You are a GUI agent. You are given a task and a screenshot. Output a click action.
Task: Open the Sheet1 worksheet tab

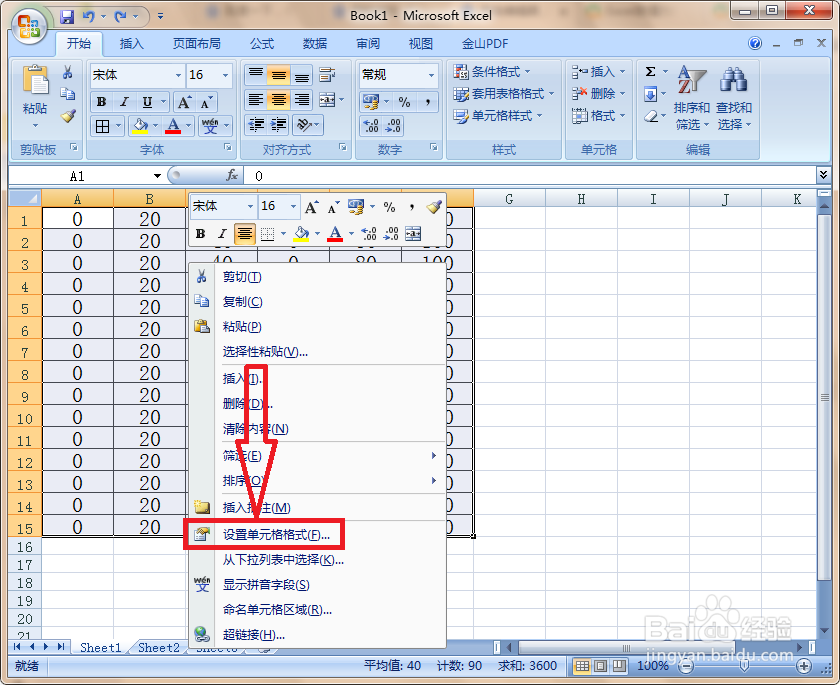click(101, 648)
